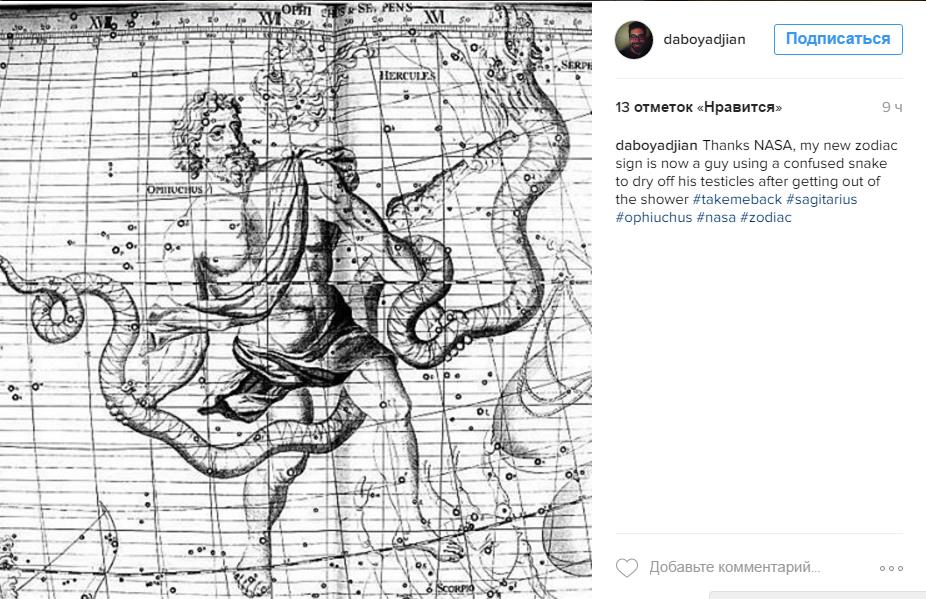Click the OPHIUCHUS label beside the figure
Image resolution: width=926 pixels, height=599 pixels.
pos(174,190)
